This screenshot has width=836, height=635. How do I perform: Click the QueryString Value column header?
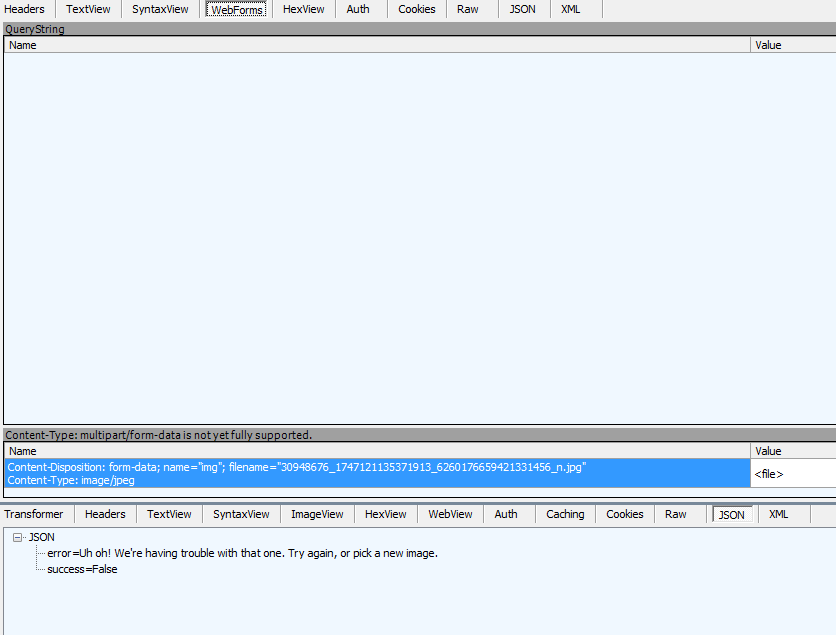point(793,45)
